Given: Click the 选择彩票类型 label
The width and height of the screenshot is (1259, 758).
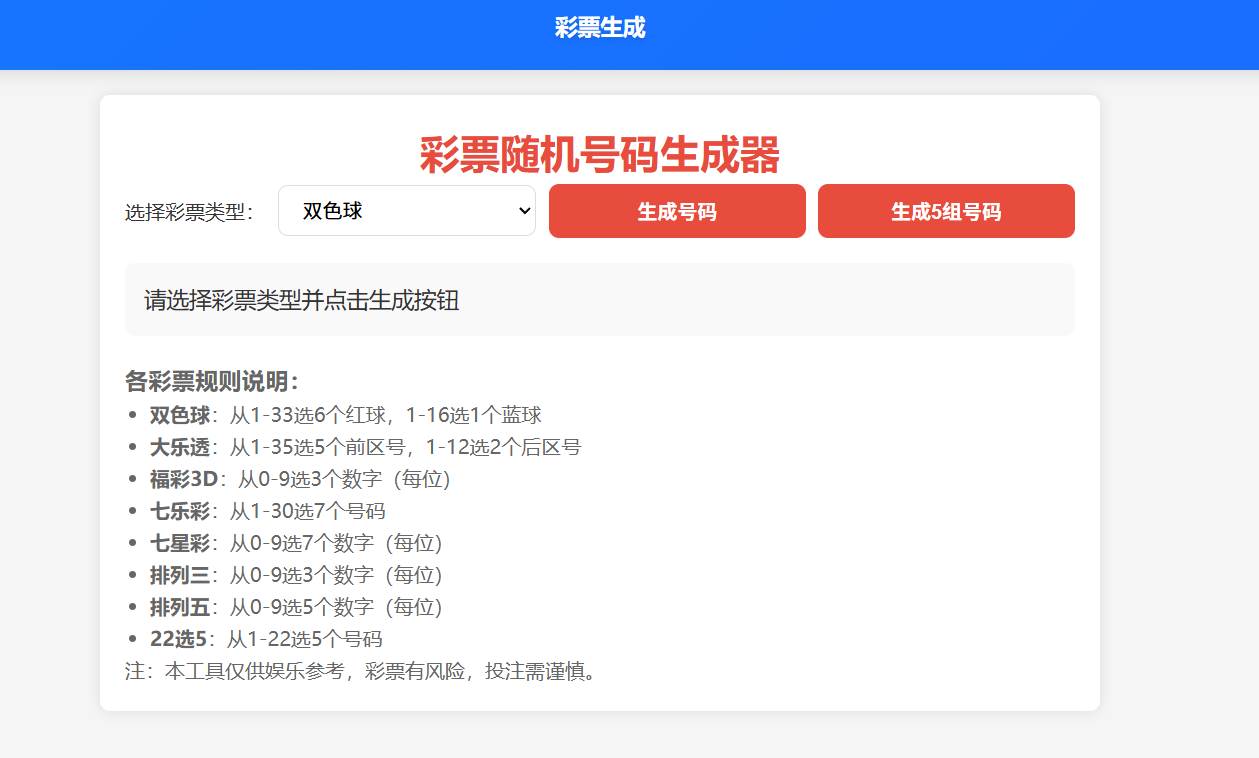Looking at the screenshot, I should pyautogui.click(x=190, y=212).
